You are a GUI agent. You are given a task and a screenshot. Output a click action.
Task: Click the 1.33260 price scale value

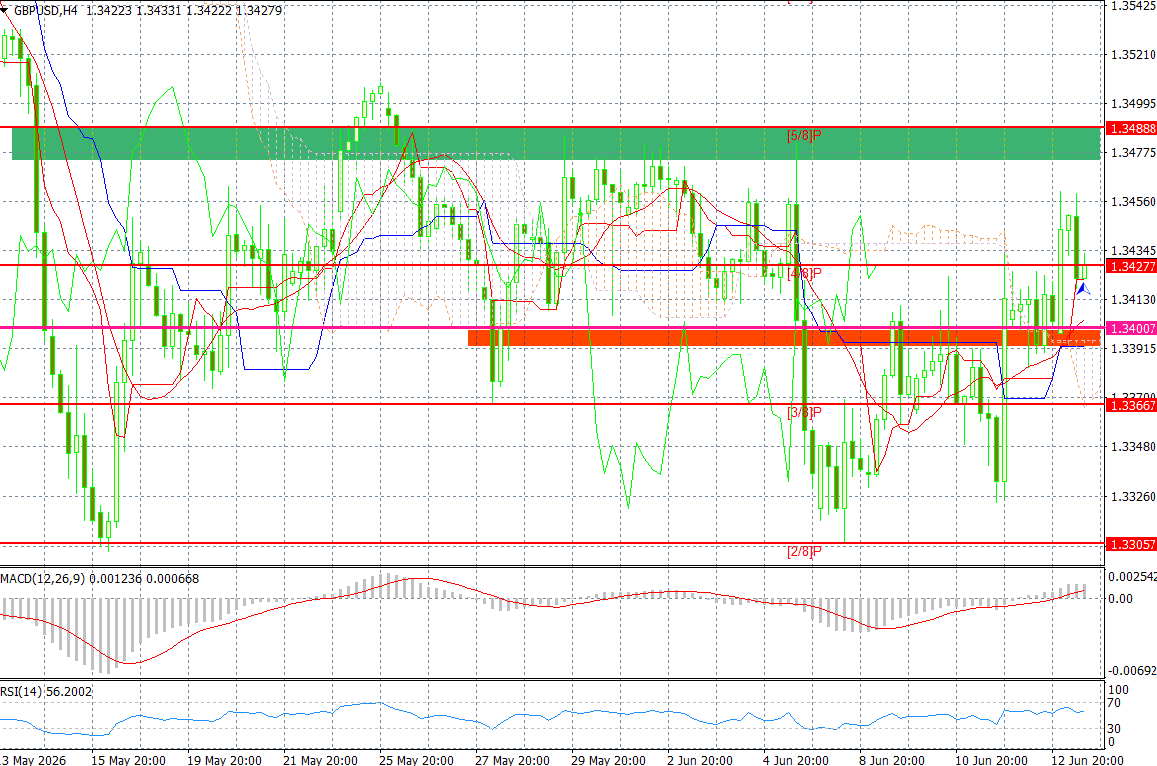pos(1133,497)
